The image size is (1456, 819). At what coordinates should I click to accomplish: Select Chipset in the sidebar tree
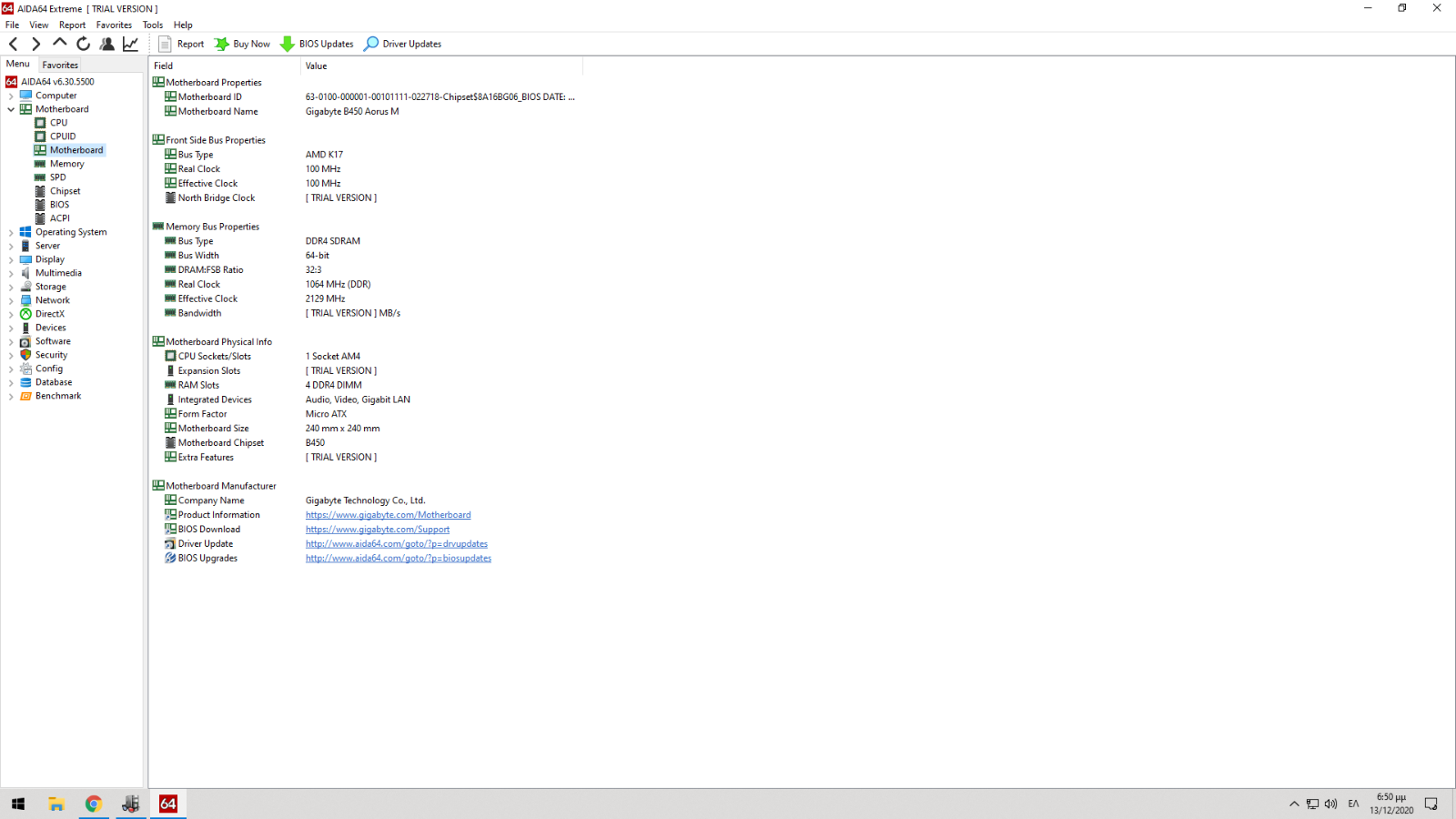(65, 191)
